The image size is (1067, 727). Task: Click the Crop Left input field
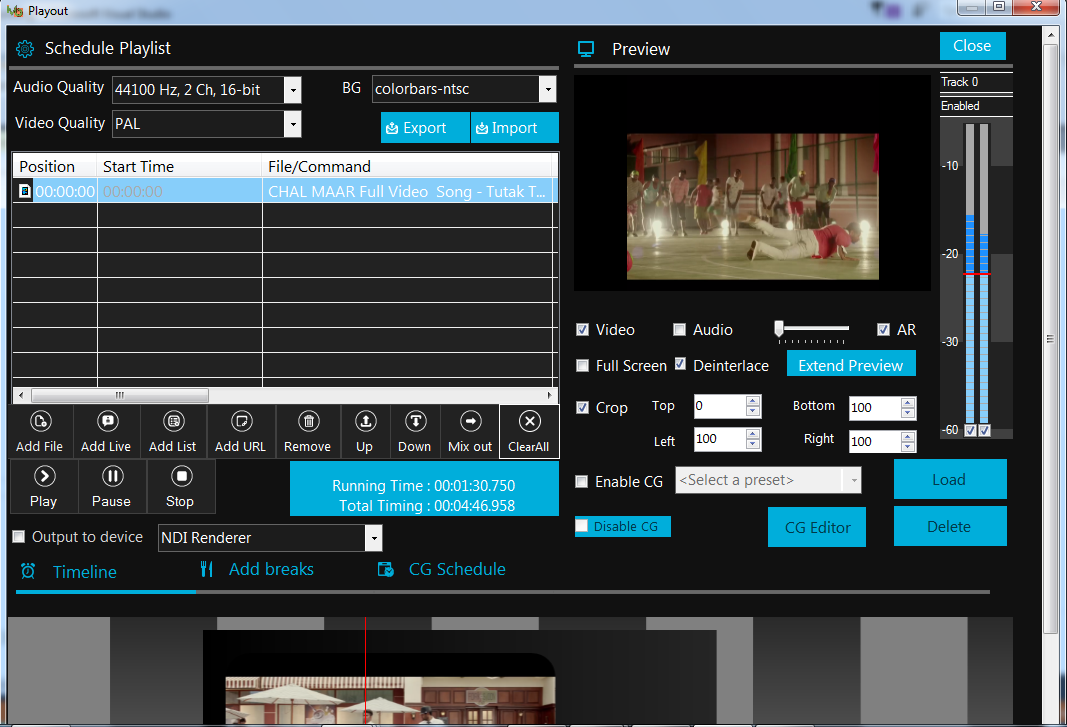720,440
